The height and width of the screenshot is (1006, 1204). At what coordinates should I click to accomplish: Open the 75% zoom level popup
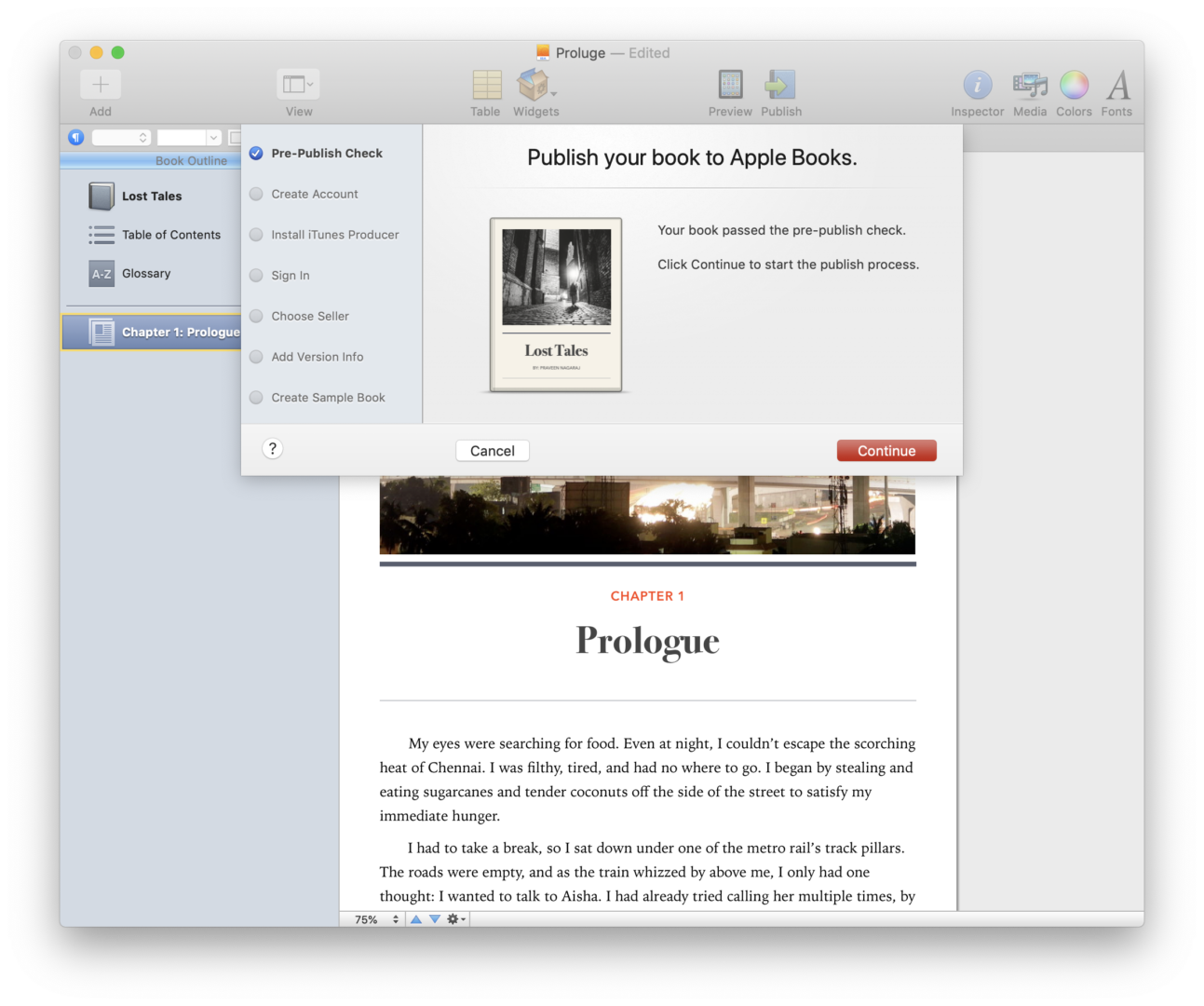click(x=377, y=919)
